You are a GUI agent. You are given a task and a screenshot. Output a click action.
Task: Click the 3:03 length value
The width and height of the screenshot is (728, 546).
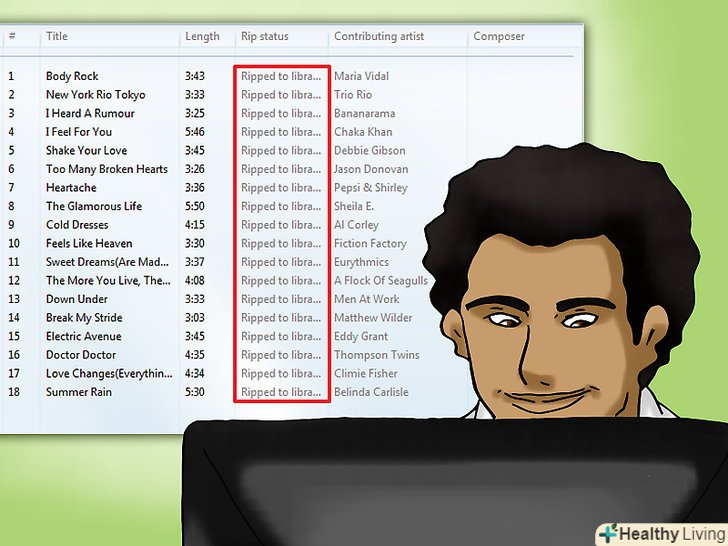pyautogui.click(x=195, y=318)
